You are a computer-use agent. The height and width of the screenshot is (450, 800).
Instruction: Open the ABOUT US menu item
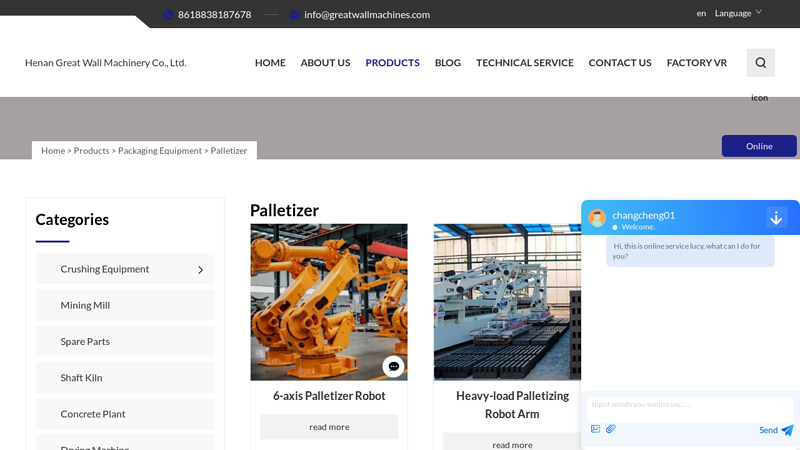325,63
